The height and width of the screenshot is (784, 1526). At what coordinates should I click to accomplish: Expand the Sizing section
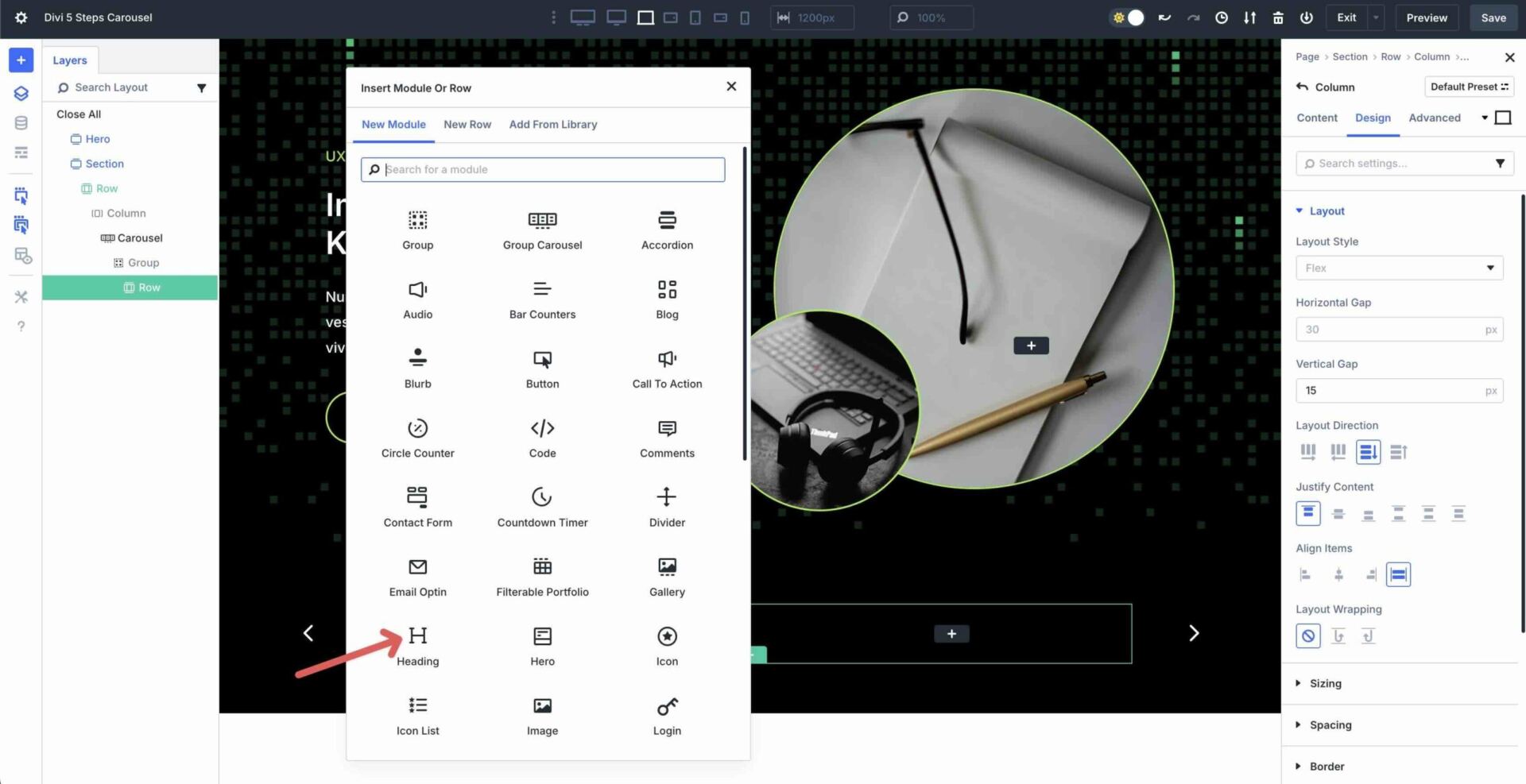coord(1325,683)
